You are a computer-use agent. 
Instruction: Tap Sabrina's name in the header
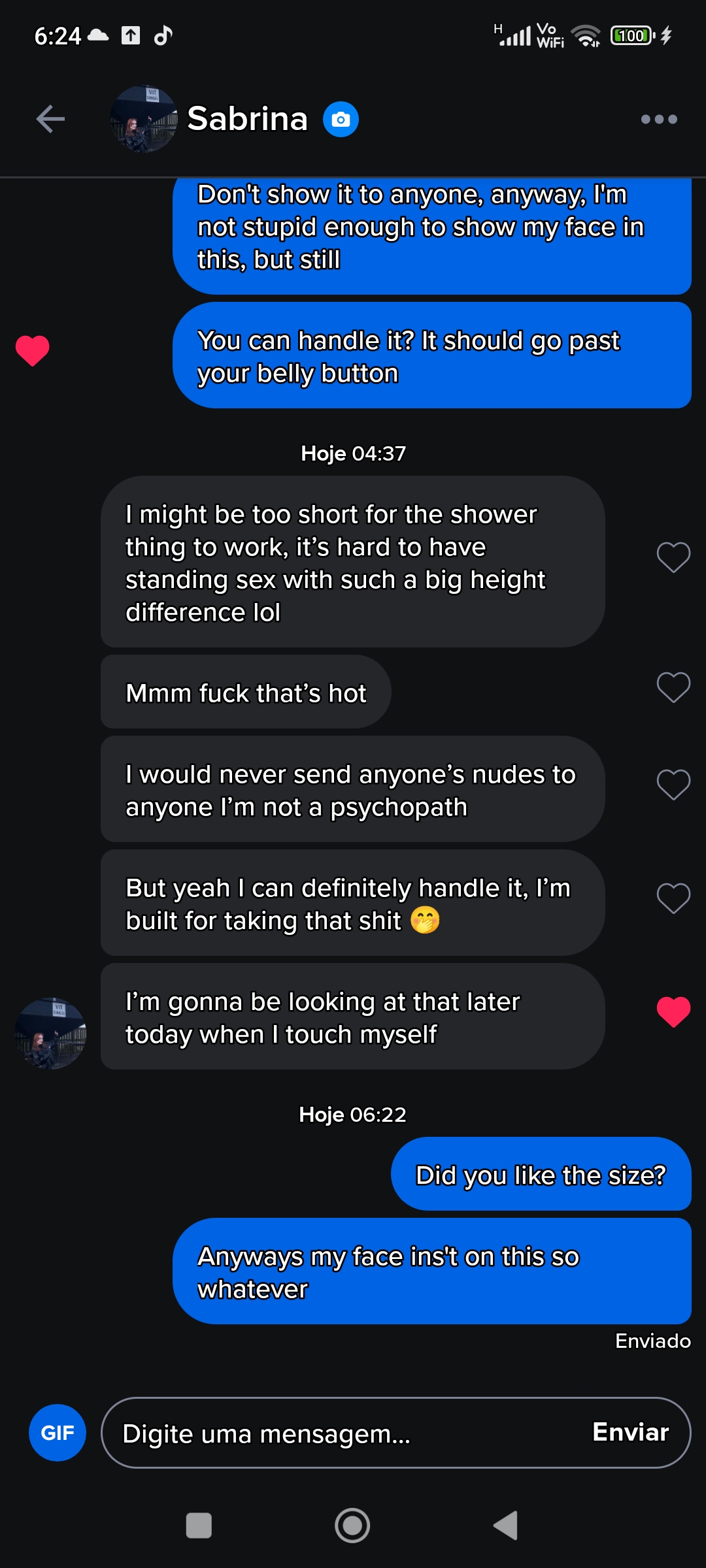(247, 119)
